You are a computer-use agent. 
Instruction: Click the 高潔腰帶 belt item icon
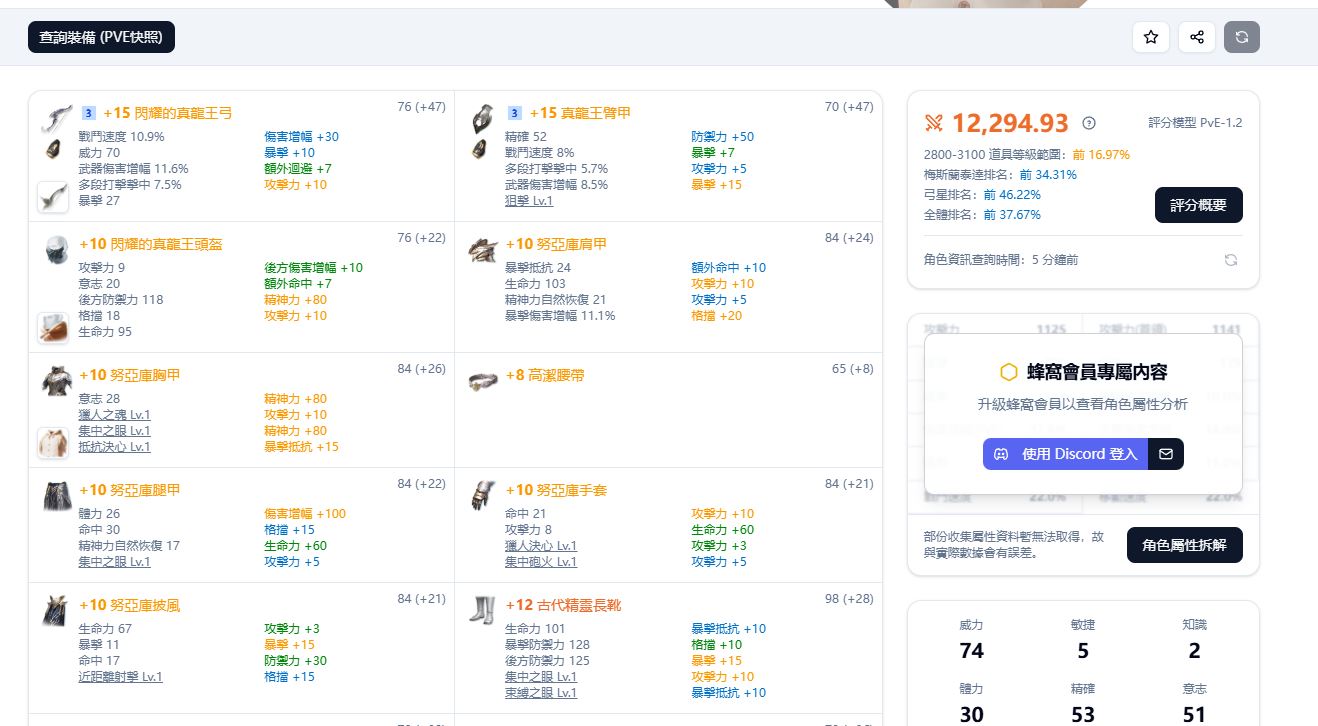pos(483,380)
